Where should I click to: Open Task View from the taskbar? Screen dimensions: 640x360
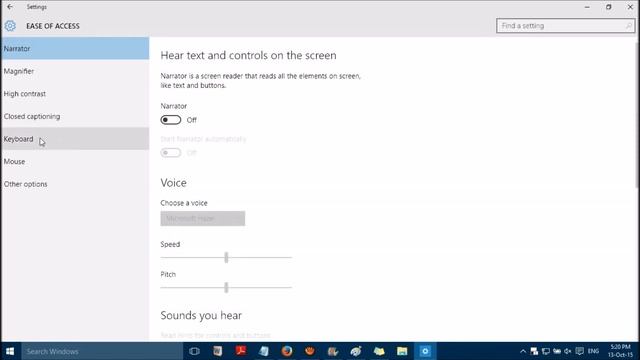[x=194, y=351]
